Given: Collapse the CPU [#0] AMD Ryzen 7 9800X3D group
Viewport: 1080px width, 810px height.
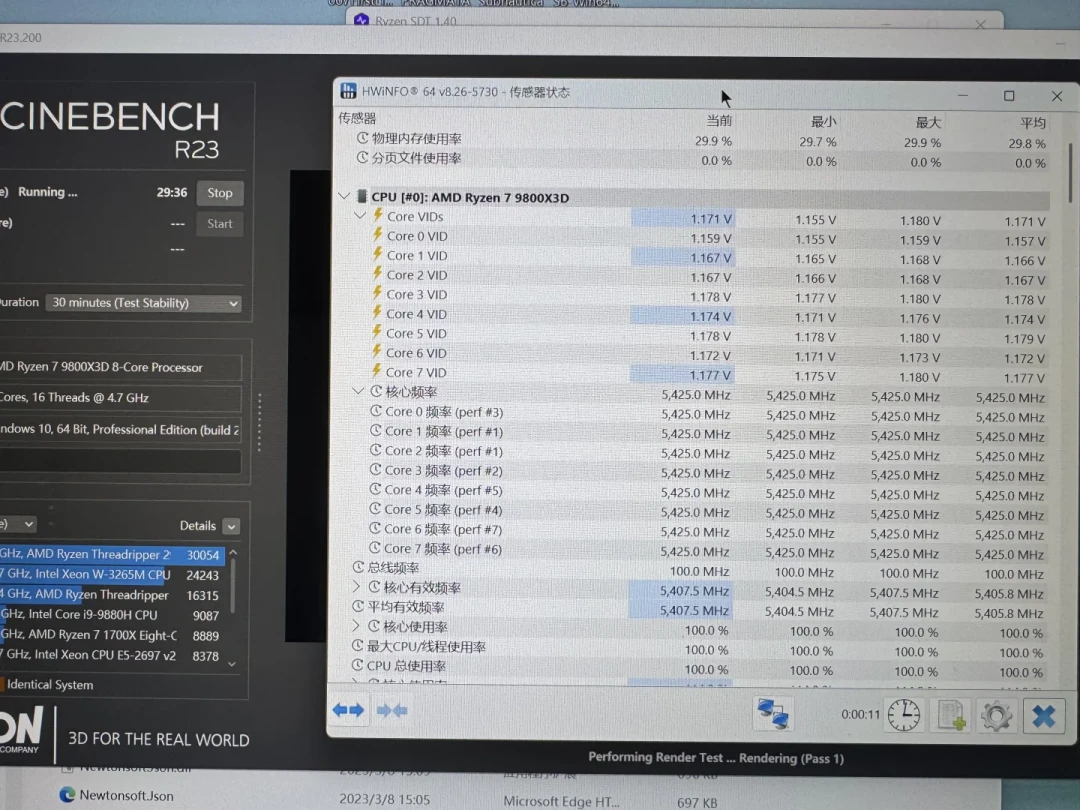Looking at the screenshot, I should click(x=344, y=196).
